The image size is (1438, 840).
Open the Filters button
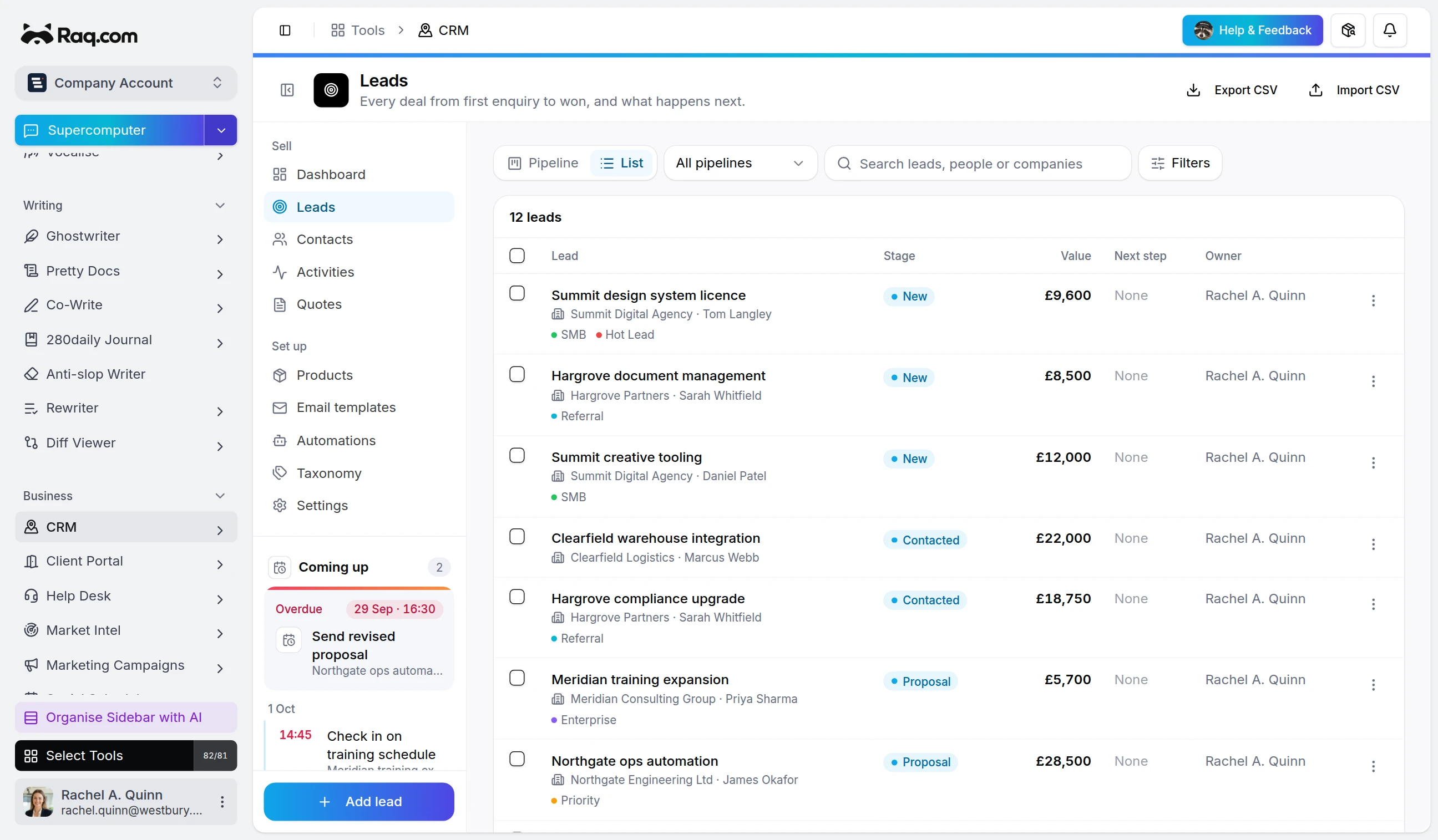1180,163
